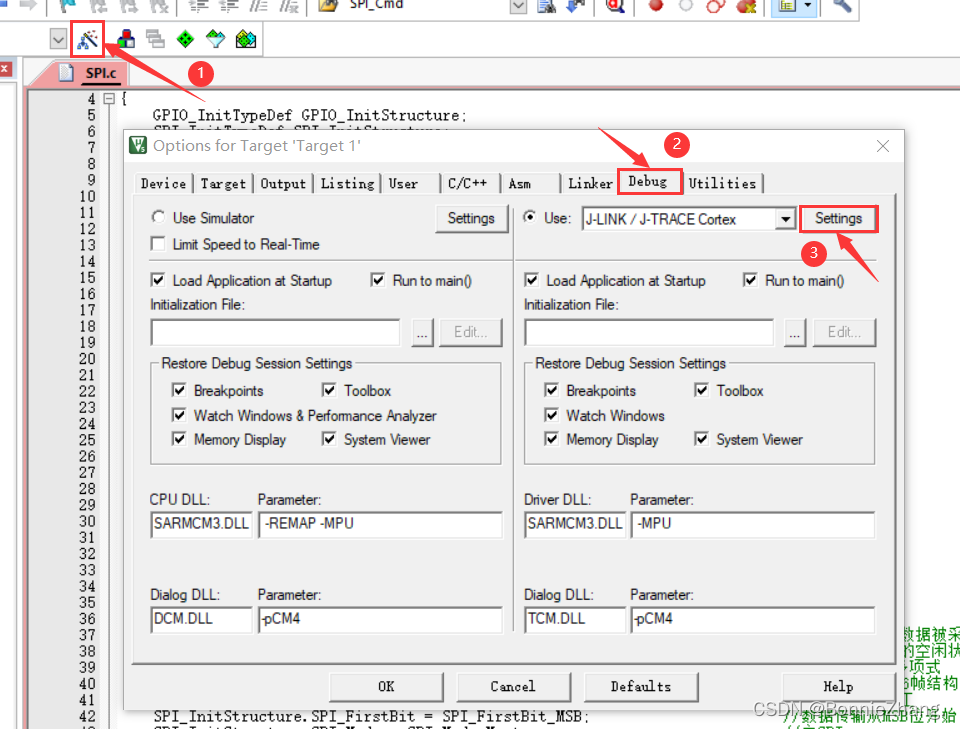Enable Limit Speed to Real-Time checkbox
This screenshot has width=960, height=729.
coord(158,244)
